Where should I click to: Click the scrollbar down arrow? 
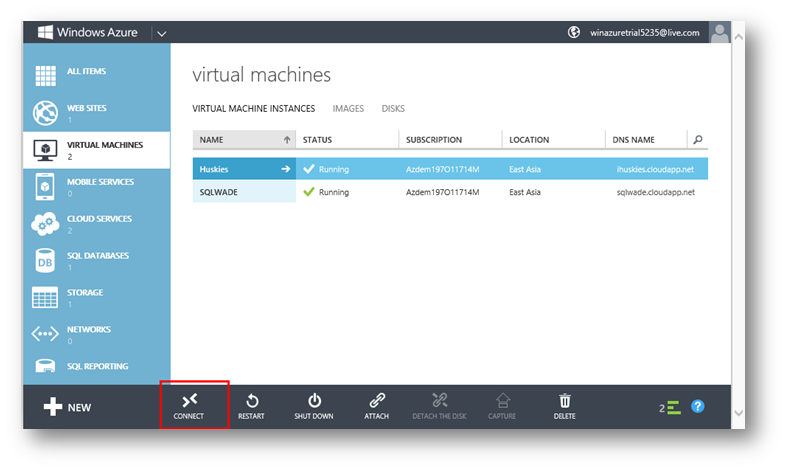click(738, 413)
